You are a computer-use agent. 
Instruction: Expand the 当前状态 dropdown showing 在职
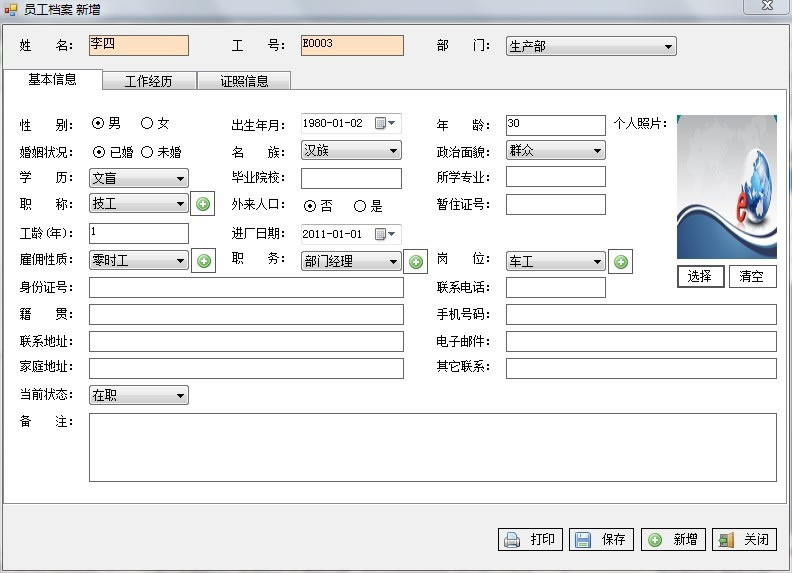(x=138, y=395)
